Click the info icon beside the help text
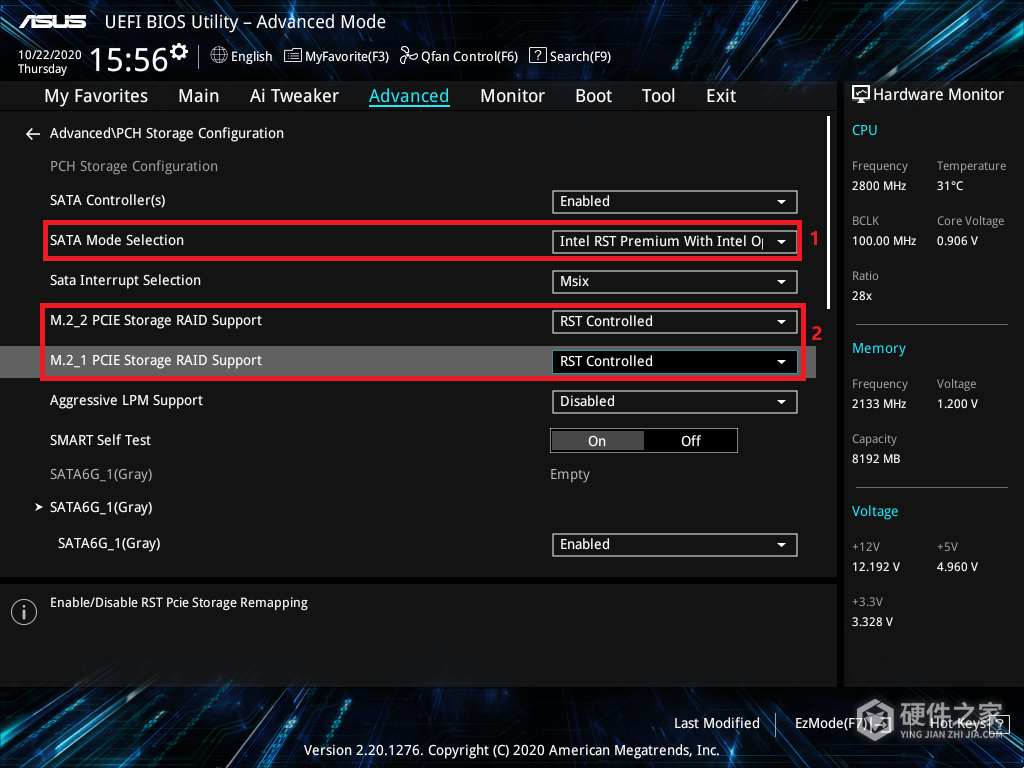Image resolution: width=1024 pixels, height=768 pixels. coord(24,612)
